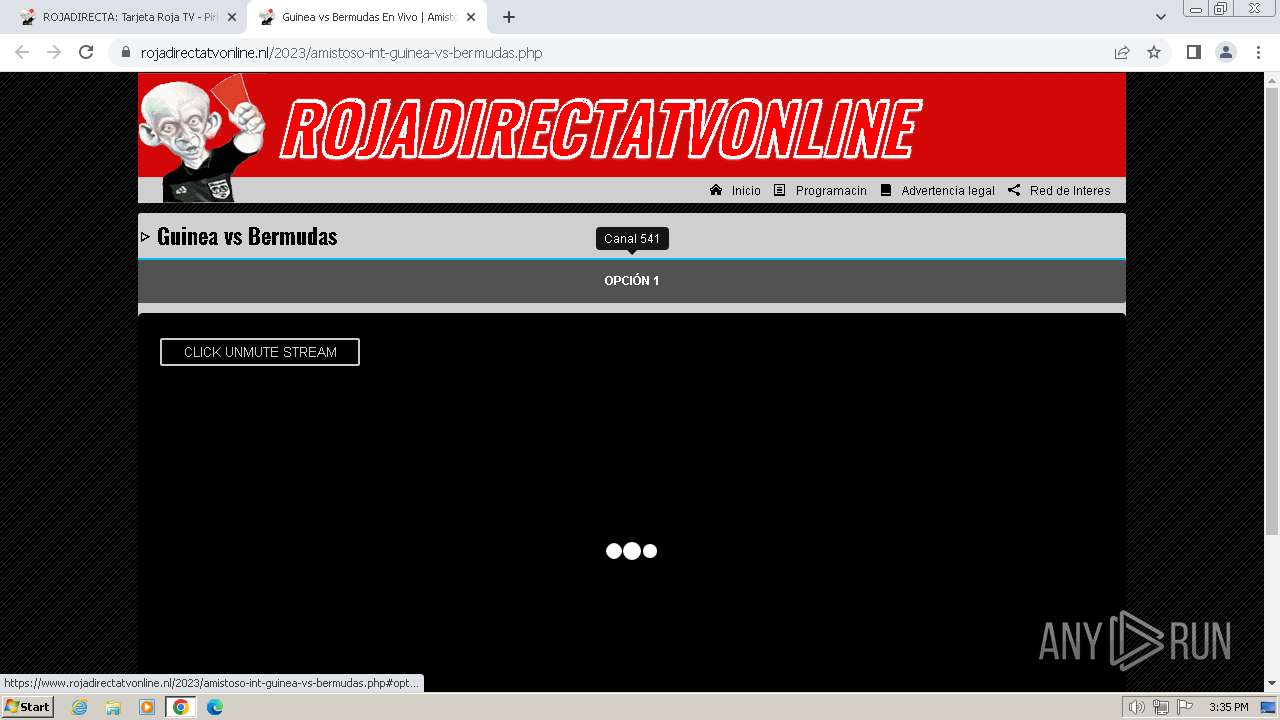1280x720 pixels.
Task: Open File Explorer from the taskbar
Action: (x=113, y=707)
